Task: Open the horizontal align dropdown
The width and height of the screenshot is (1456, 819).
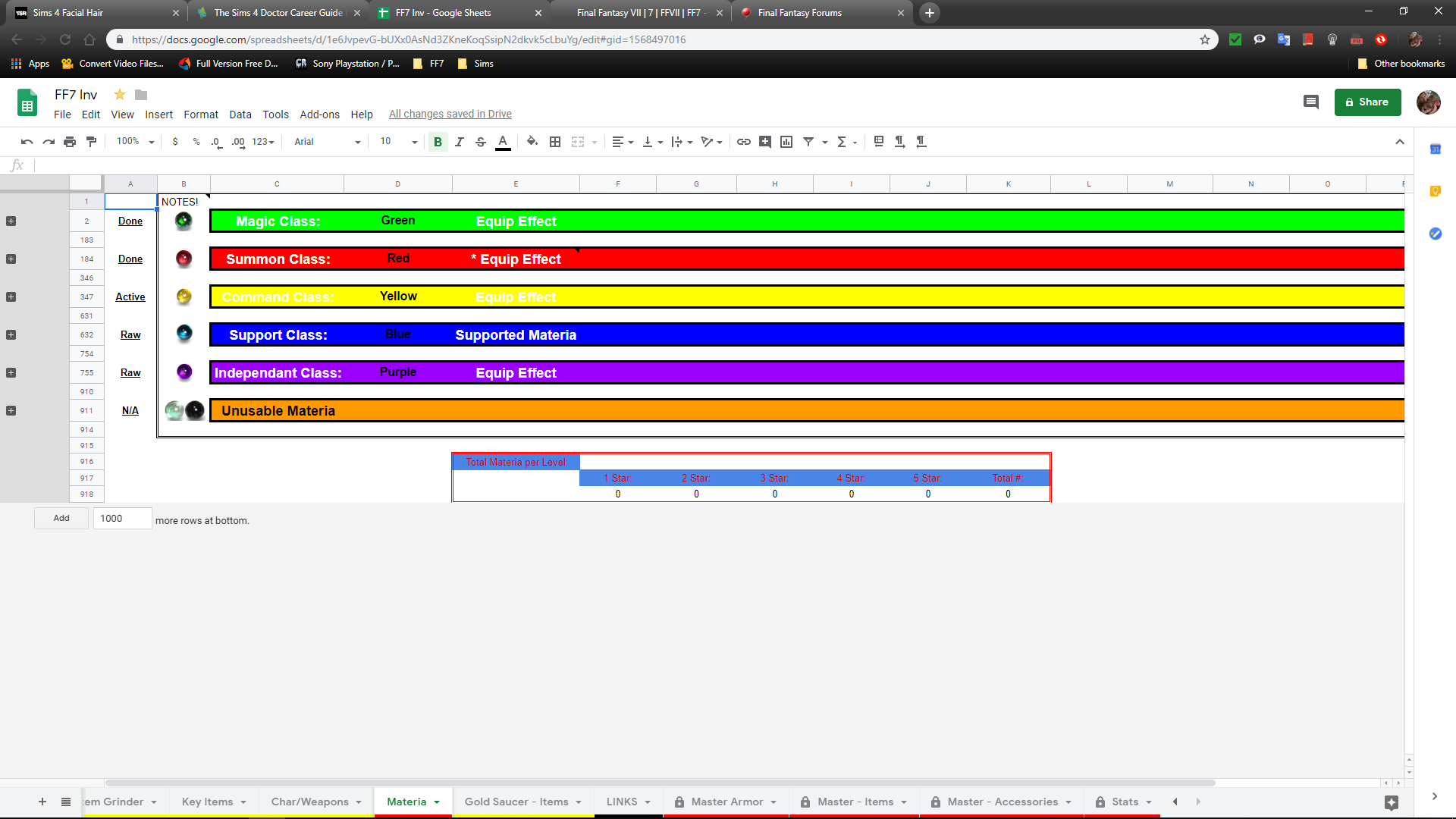Action: tap(623, 142)
